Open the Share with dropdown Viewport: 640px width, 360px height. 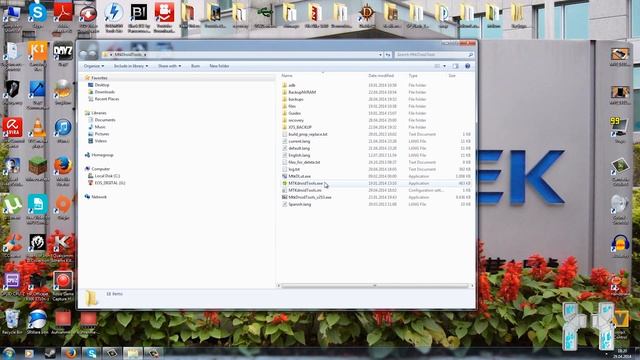point(169,66)
